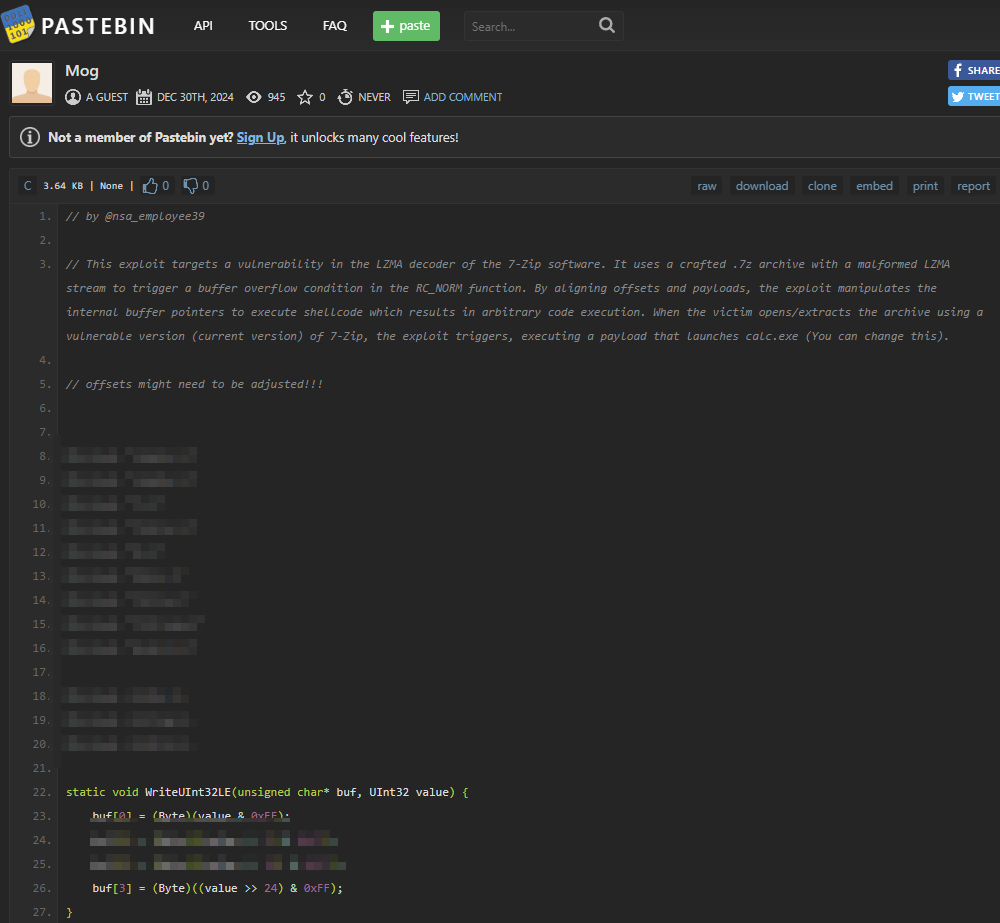Print the paste
Viewport: 1000px width, 923px height.
coord(925,186)
